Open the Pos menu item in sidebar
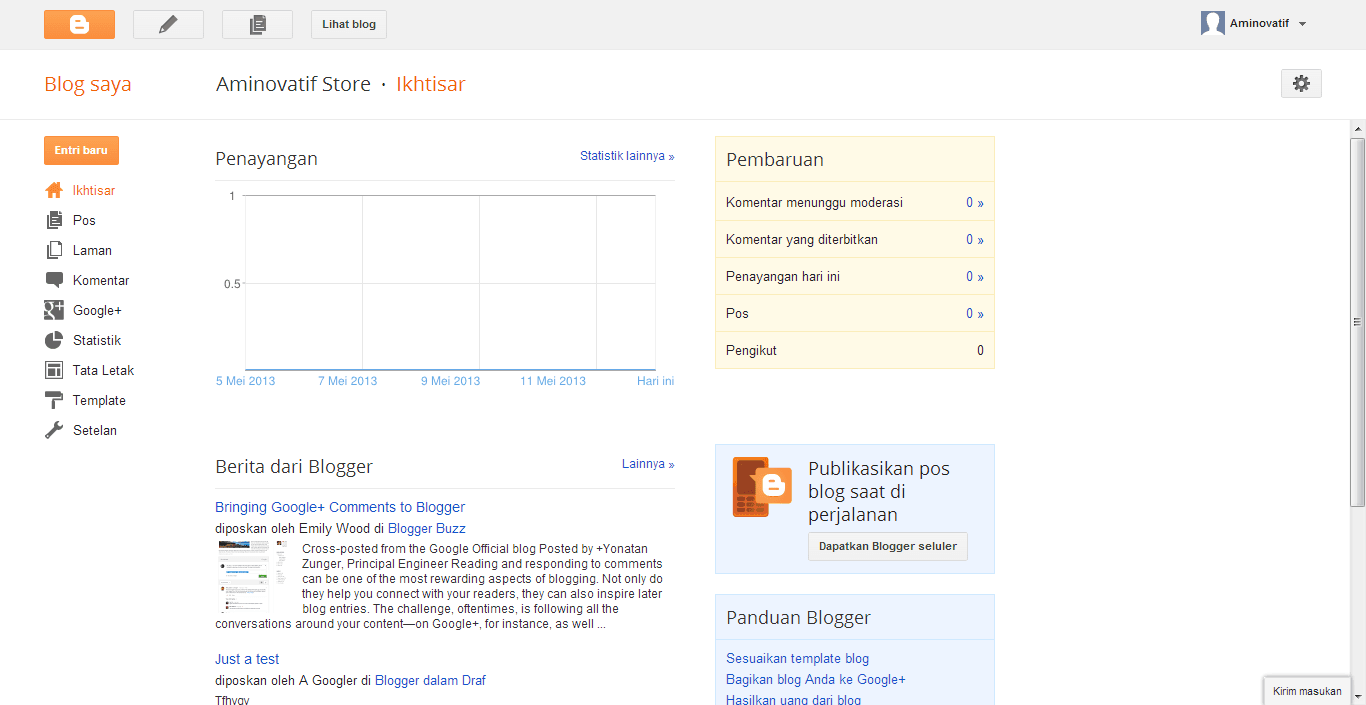 84,220
